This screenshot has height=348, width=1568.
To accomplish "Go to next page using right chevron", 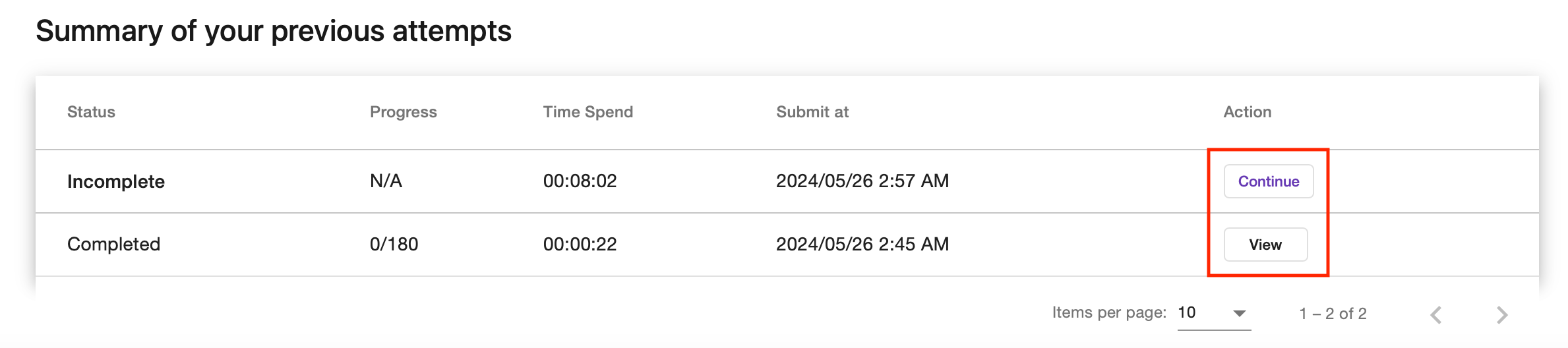I will [1502, 314].
